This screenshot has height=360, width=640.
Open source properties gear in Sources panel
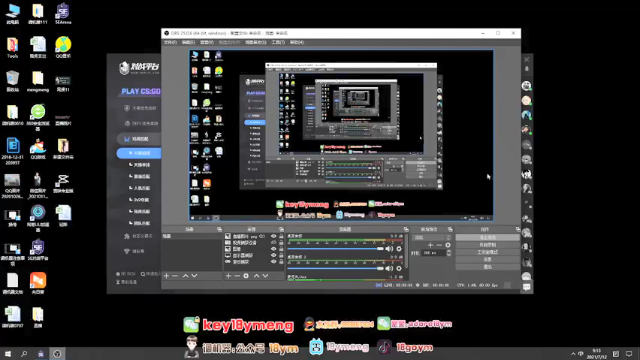click(246, 276)
